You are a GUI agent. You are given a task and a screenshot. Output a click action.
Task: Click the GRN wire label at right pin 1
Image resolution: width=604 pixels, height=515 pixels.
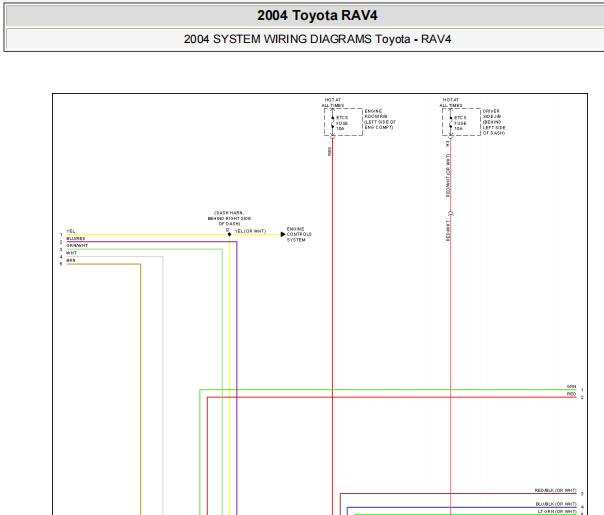[x=571, y=386]
